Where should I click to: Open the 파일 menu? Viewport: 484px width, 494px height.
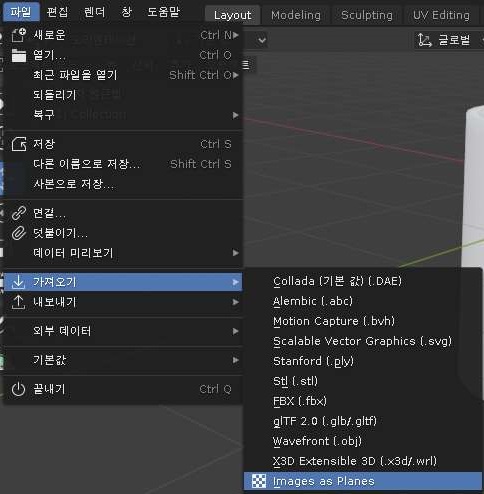point(21,12)
